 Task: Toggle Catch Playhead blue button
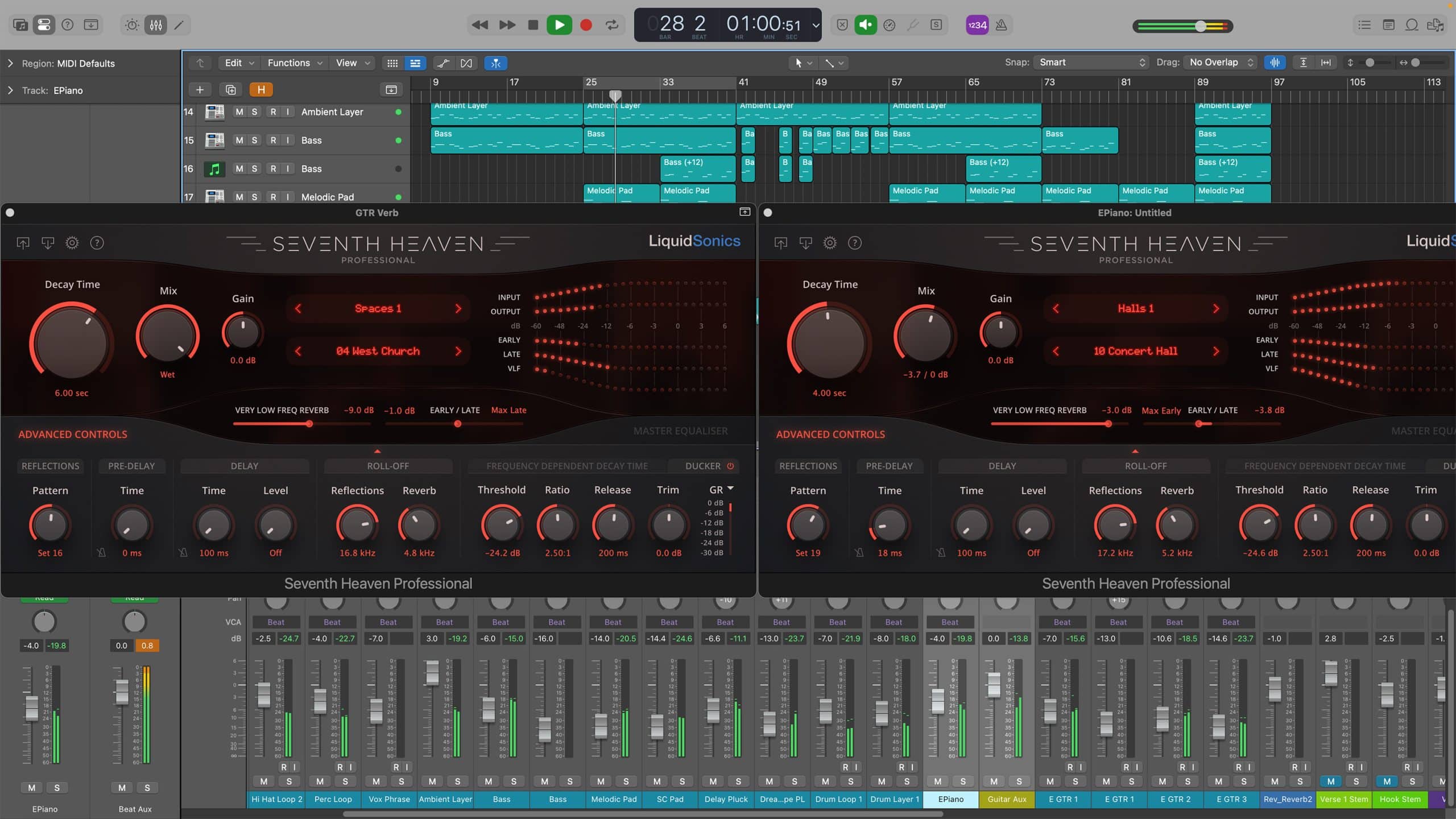[496, 63]
